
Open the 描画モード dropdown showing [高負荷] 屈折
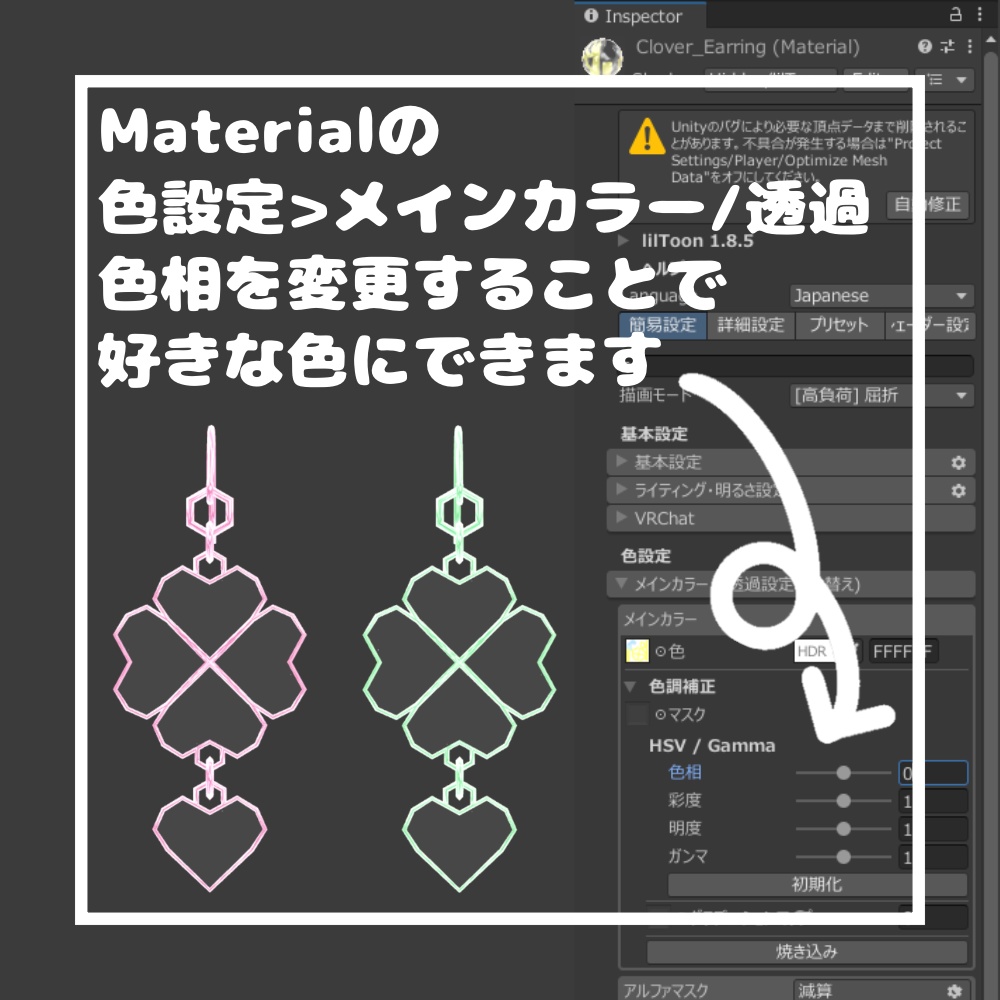coord(880,396)
